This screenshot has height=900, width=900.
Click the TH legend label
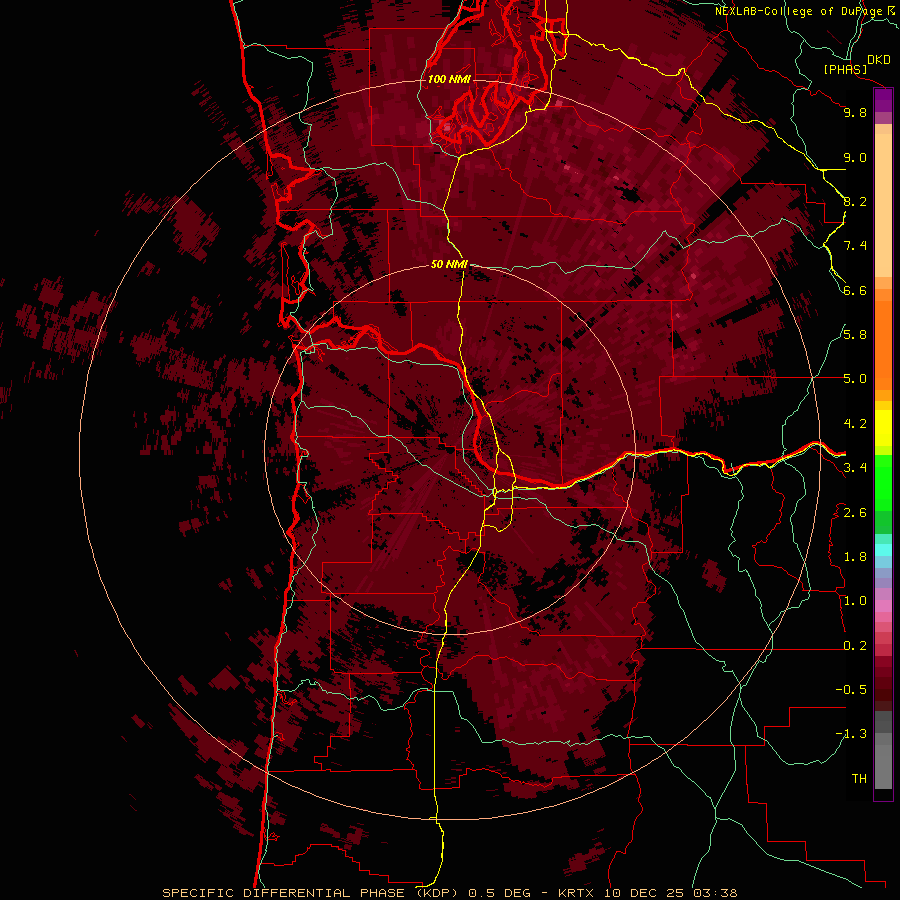(859, 779)
